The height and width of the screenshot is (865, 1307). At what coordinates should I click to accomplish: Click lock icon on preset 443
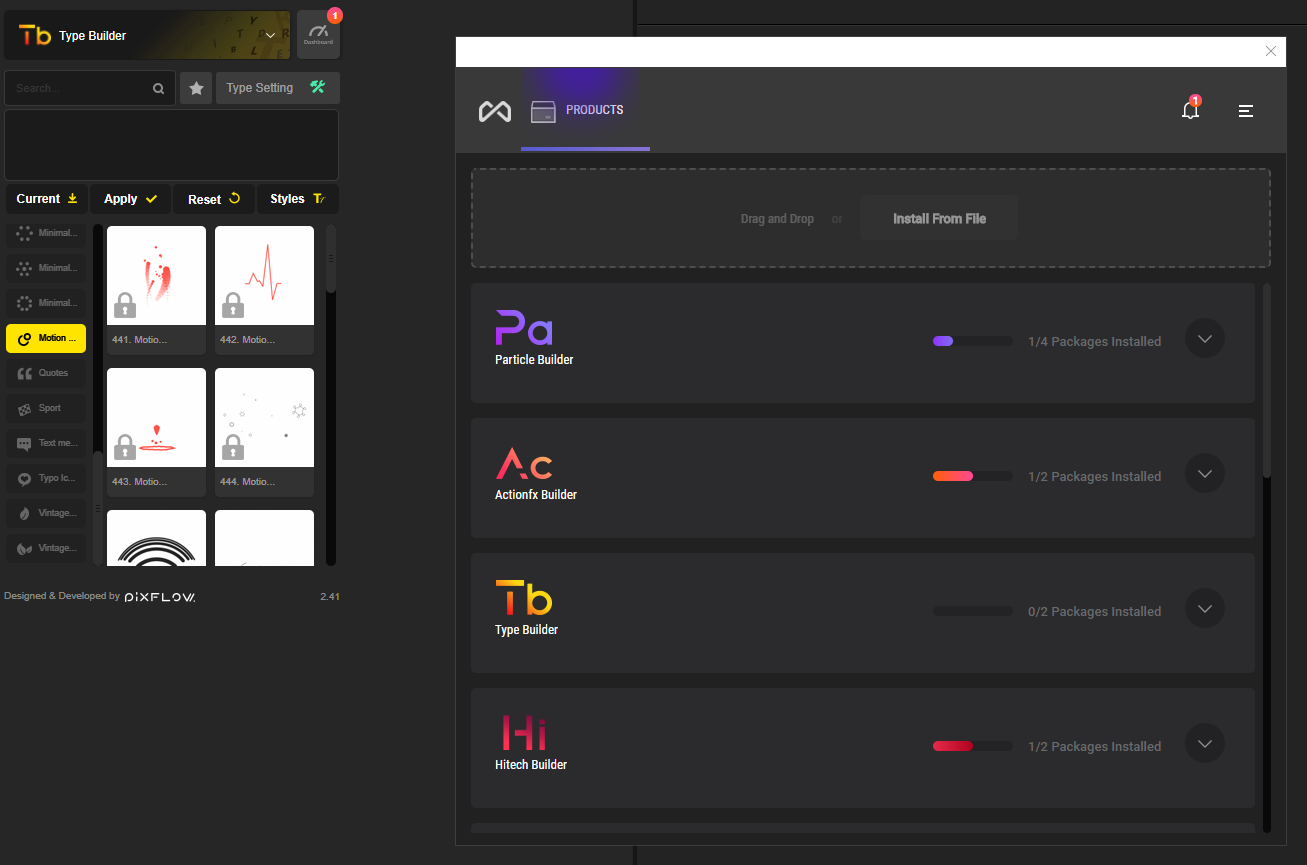pyautogui.click(x=124, y=446)
